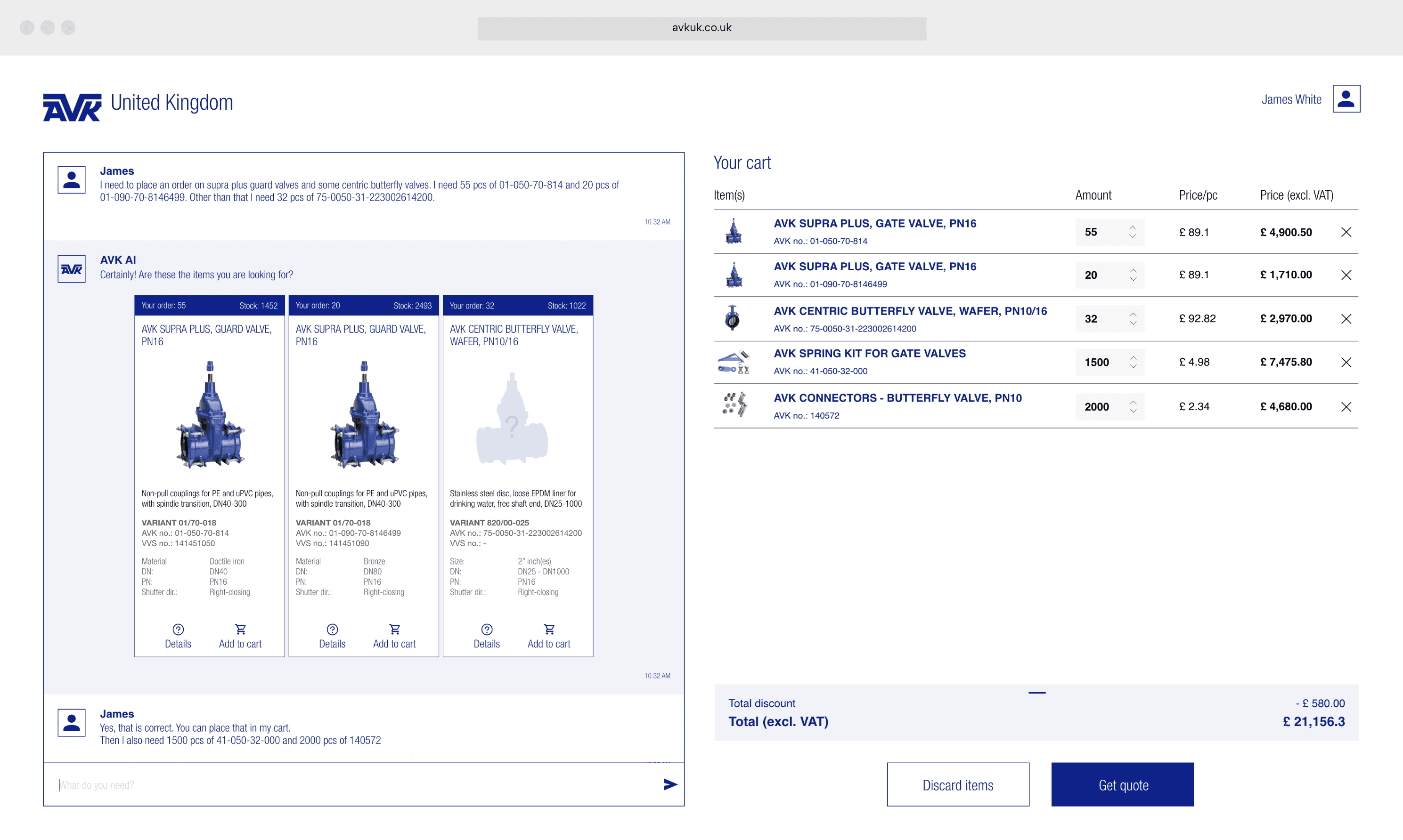Remove the Spring Kit for Gate Valves
This screenshot has width=1403, height=840.
(1346, 362)
